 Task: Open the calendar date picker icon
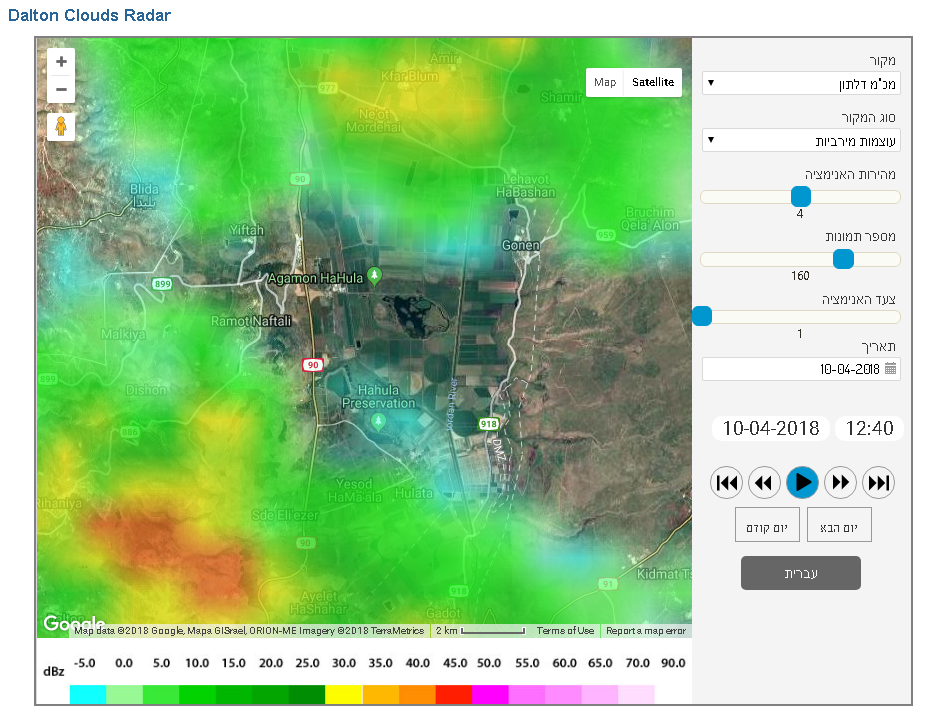coord(890,369)
